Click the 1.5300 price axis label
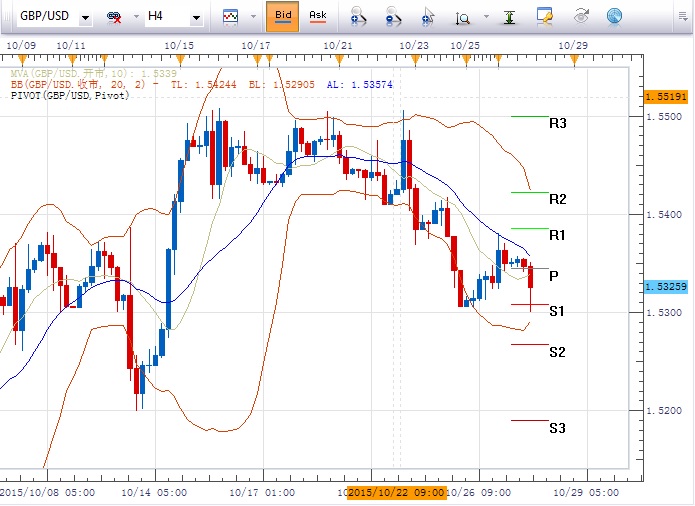The image size is (695, 506). click(x=664, y=313)
